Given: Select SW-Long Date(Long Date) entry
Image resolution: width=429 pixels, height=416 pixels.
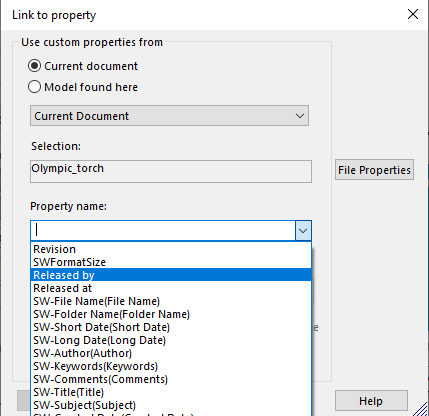Looking at the screenshot, I should tap(171, 340).
